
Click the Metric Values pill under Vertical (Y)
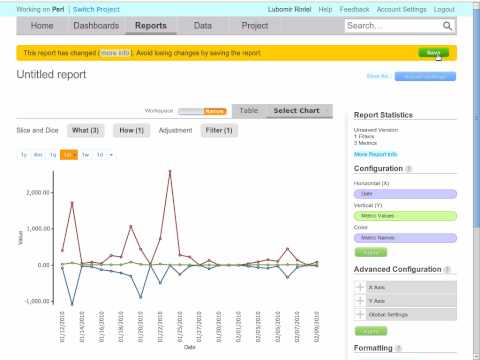pyautogui.click(x=405, y=216)
